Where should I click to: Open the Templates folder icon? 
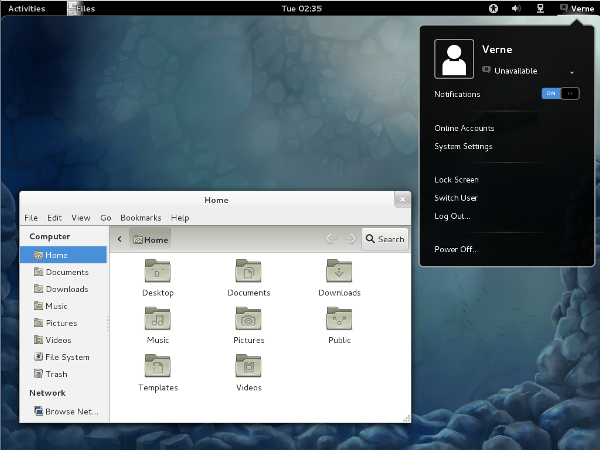click(x=158, y=366)
